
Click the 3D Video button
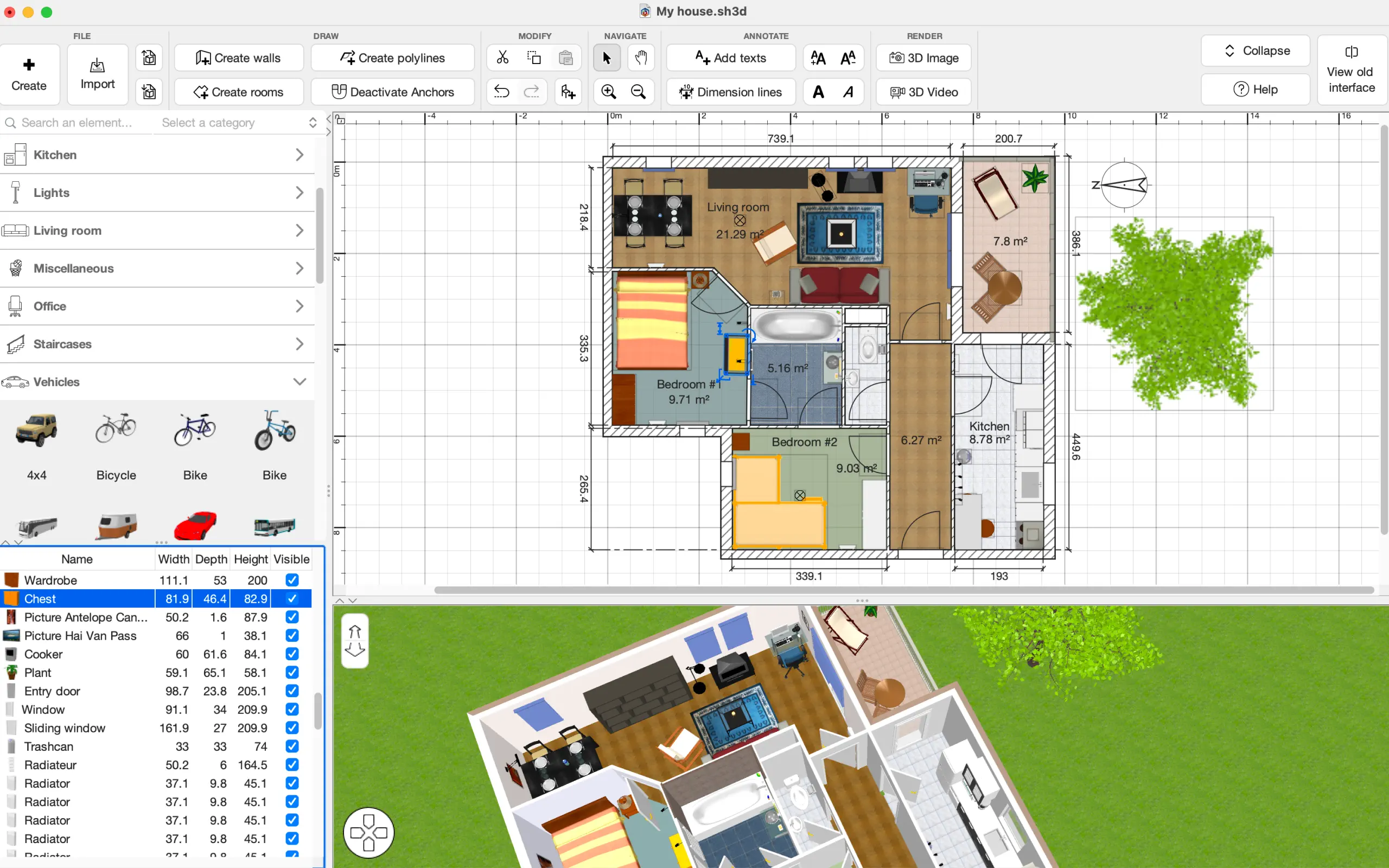pos(923,92)
